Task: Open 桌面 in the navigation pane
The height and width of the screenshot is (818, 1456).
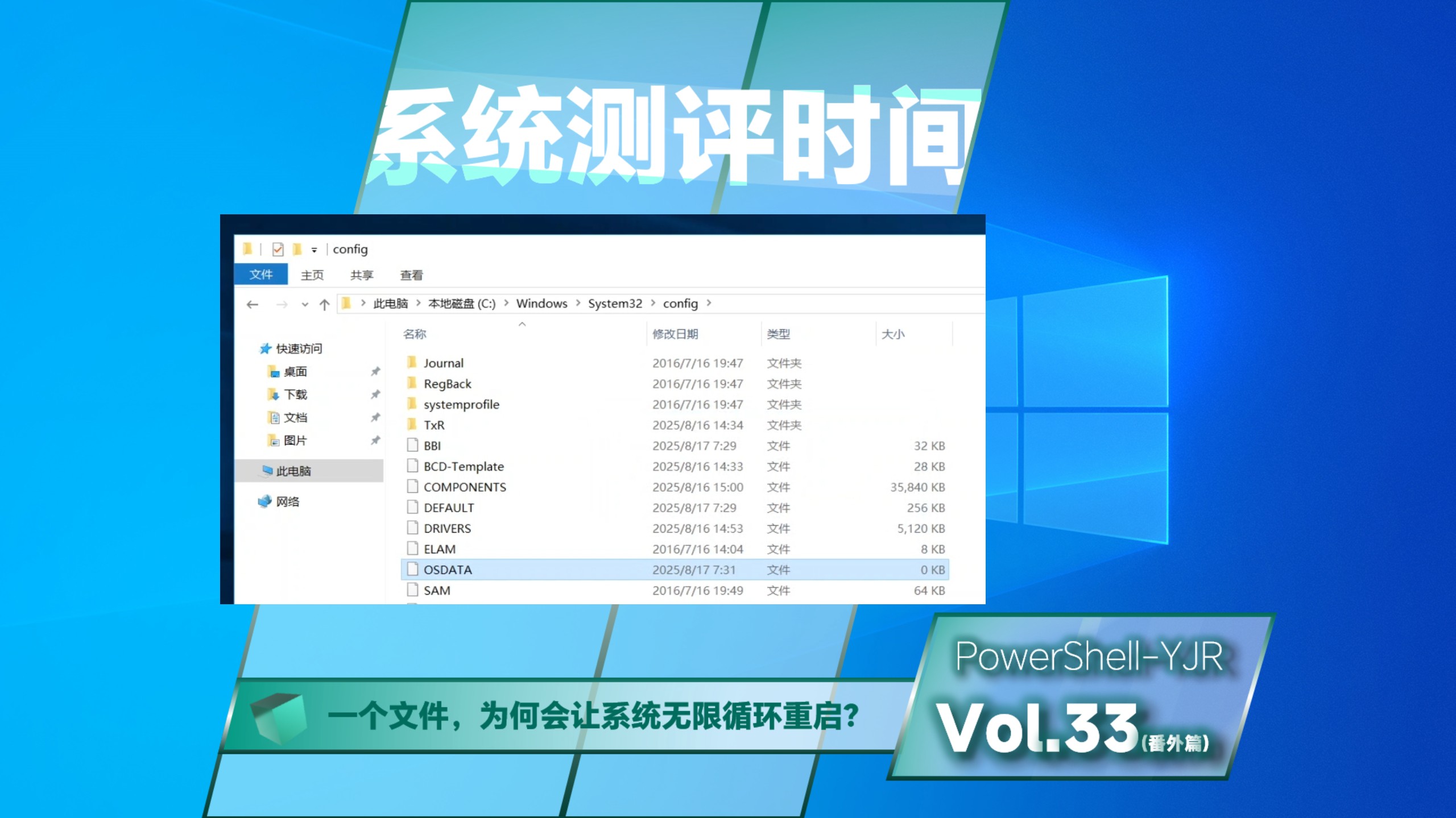Action: point(295,372)
